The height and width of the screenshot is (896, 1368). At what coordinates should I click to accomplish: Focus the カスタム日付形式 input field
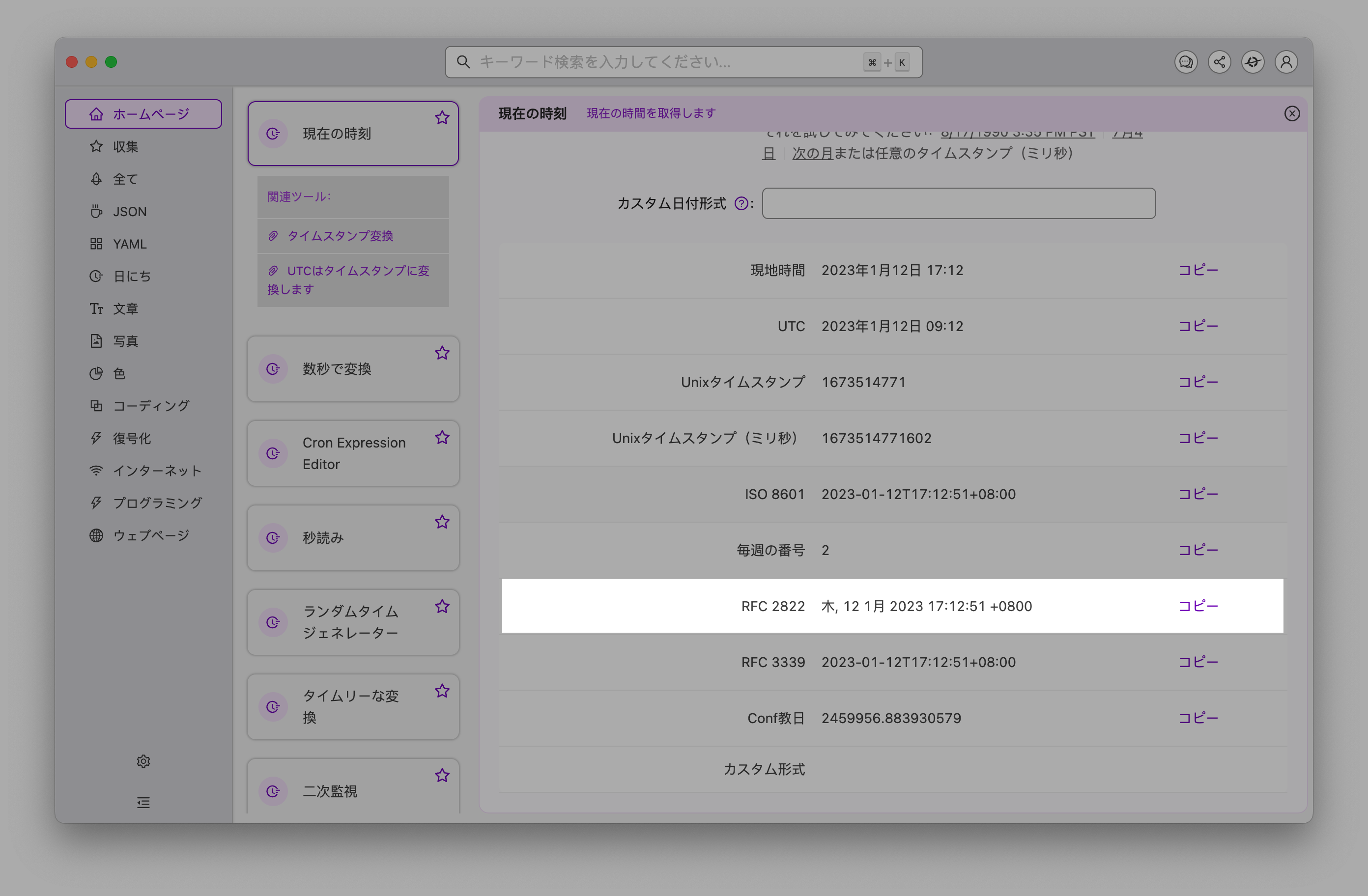click(959, 203)
